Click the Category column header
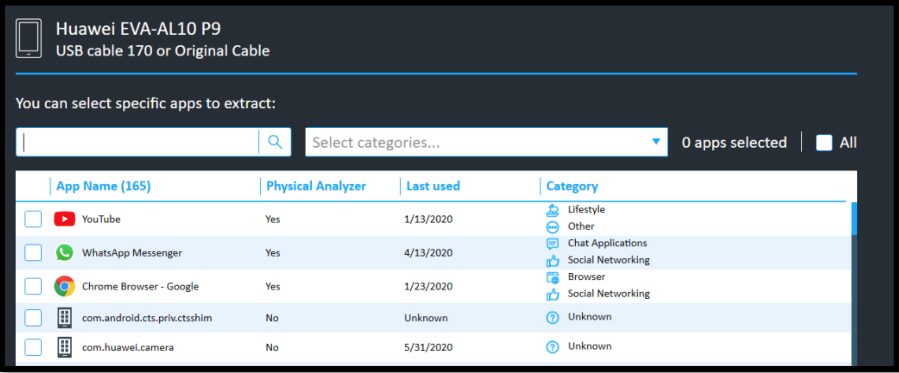This screenshot has width=899, height=373. pyautogui.click(x=572, y=186)
